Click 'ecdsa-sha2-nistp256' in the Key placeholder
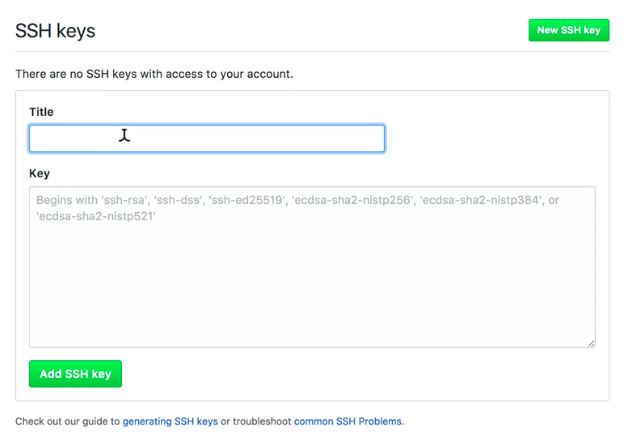 click(348, 200)
